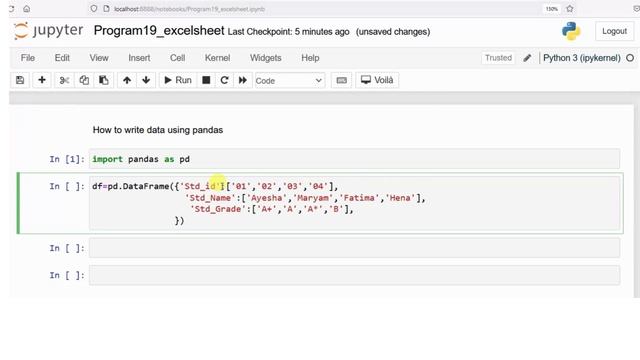Insert cell below with plus icon

tap(42, 80)
